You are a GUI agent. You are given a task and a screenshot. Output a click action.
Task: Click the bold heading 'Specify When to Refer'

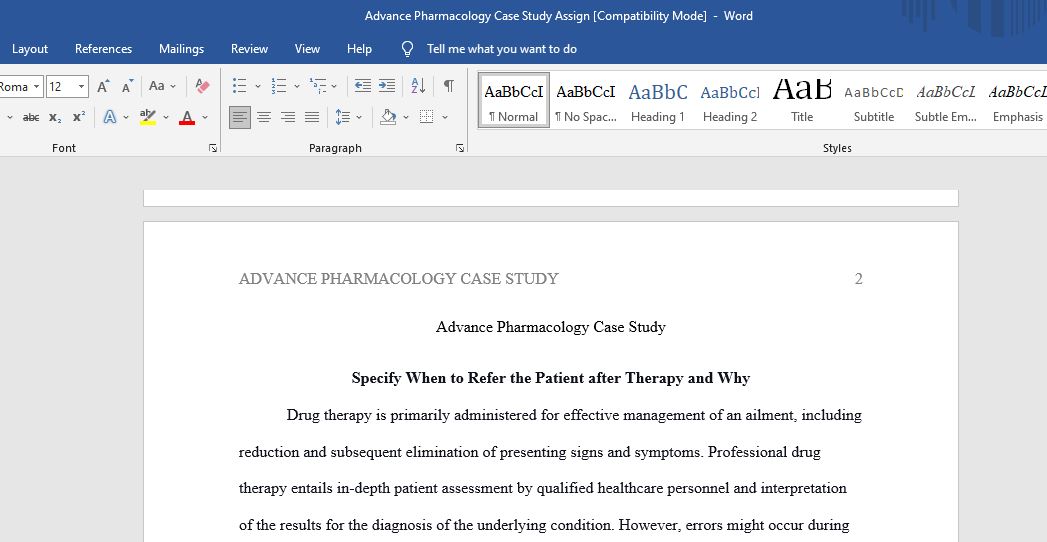pos(551,378)
